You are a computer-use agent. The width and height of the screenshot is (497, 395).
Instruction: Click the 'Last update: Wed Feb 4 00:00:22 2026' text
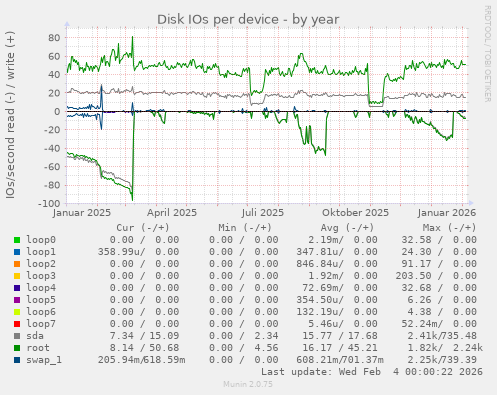tap(372, 372)
